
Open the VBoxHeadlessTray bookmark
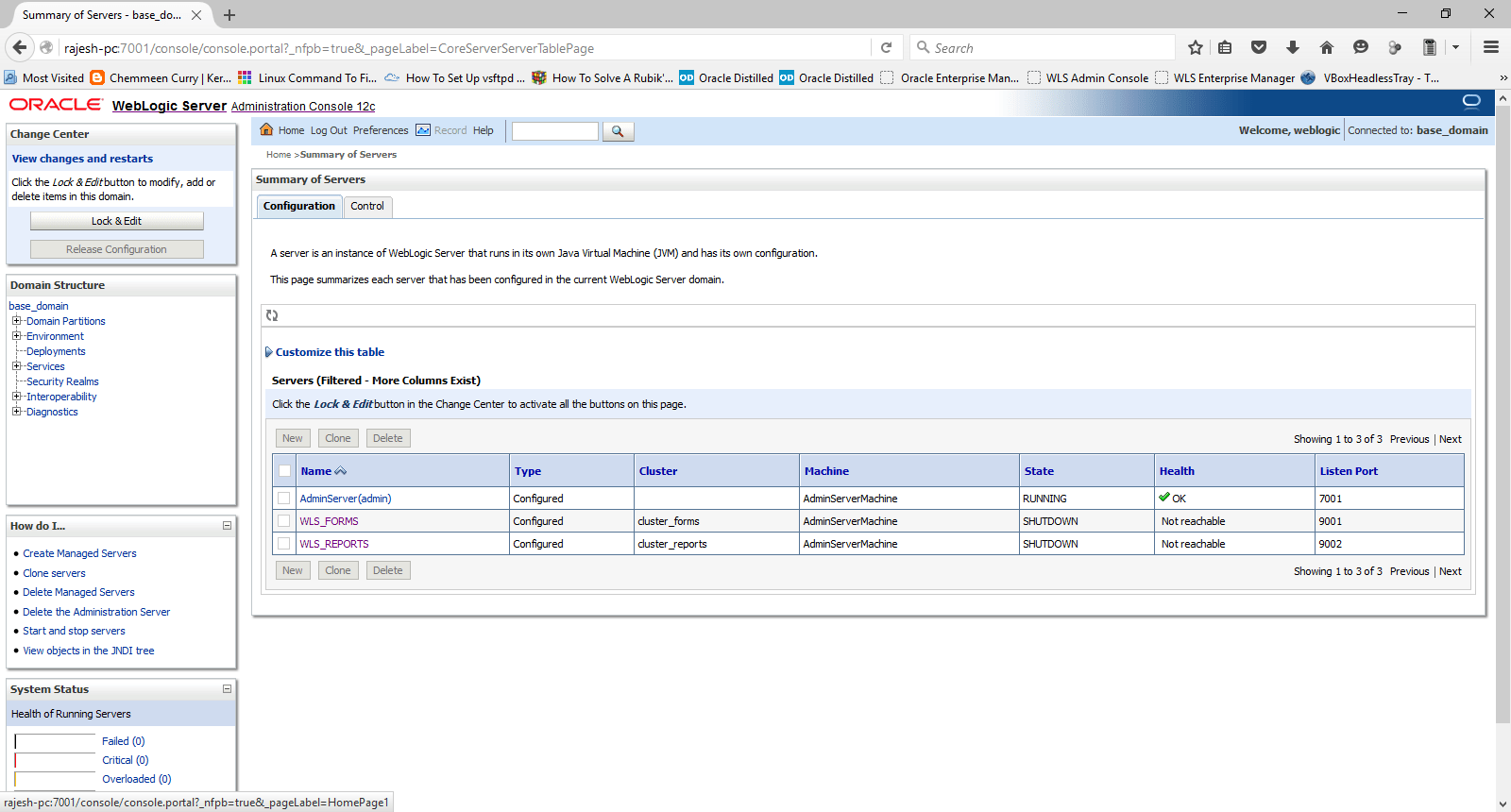1370,77
